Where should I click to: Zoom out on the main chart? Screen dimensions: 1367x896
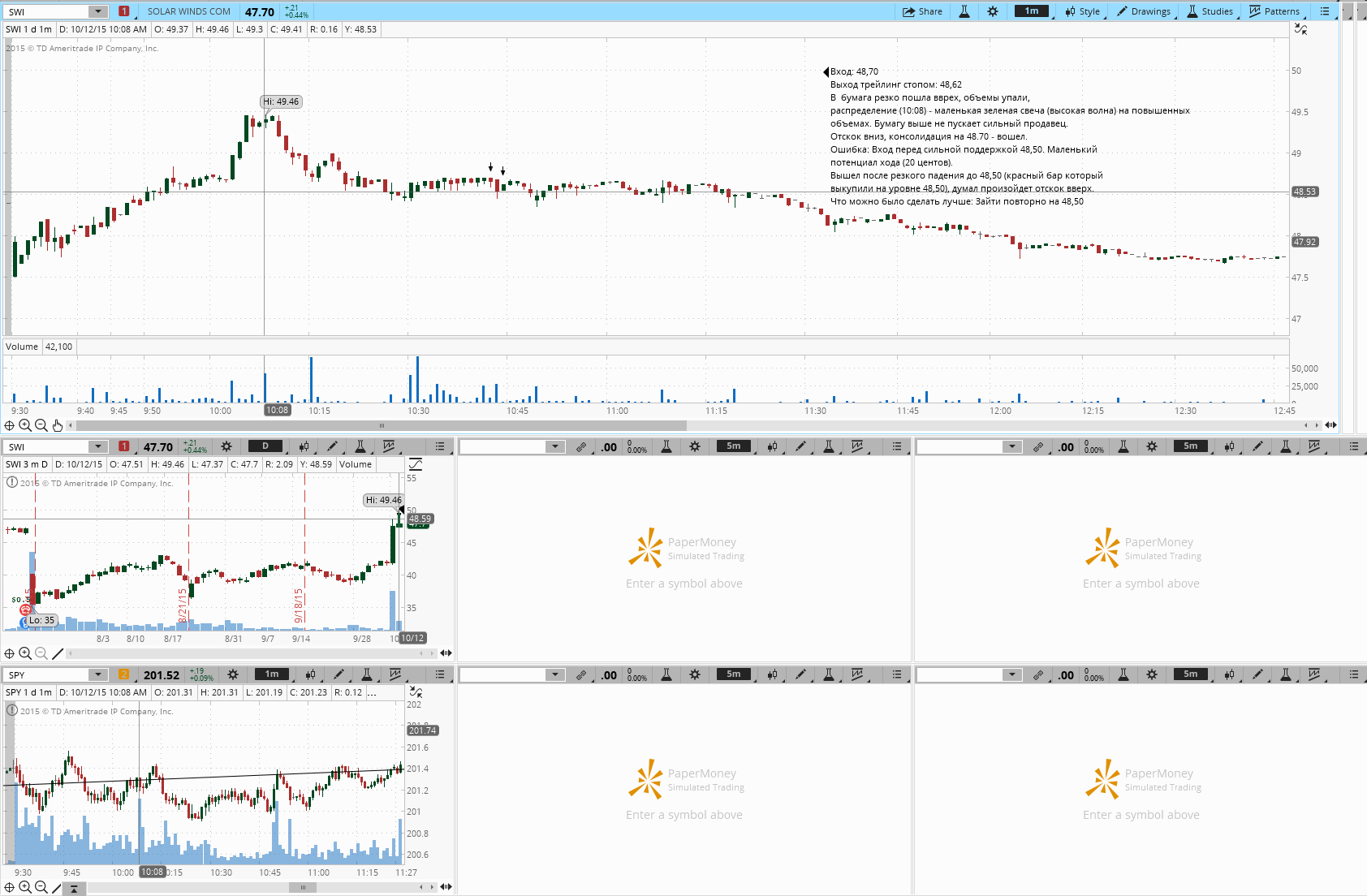(41, 425)
